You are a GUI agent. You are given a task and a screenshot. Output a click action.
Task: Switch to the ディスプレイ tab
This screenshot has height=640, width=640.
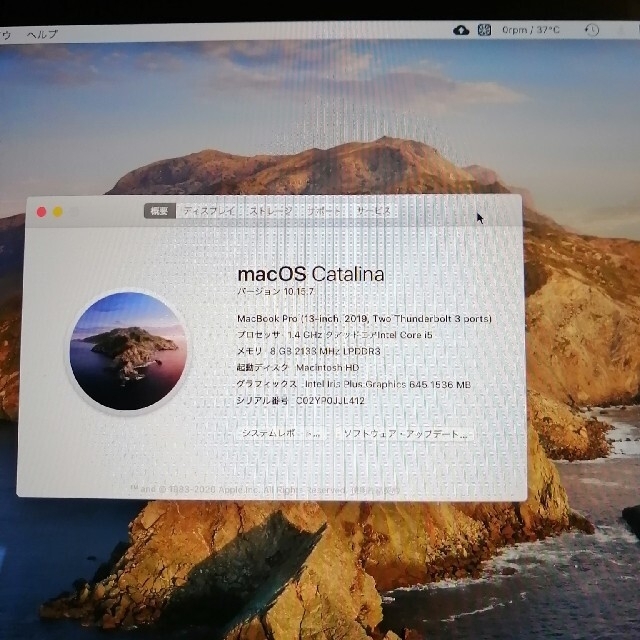click(x=209, y=211)
